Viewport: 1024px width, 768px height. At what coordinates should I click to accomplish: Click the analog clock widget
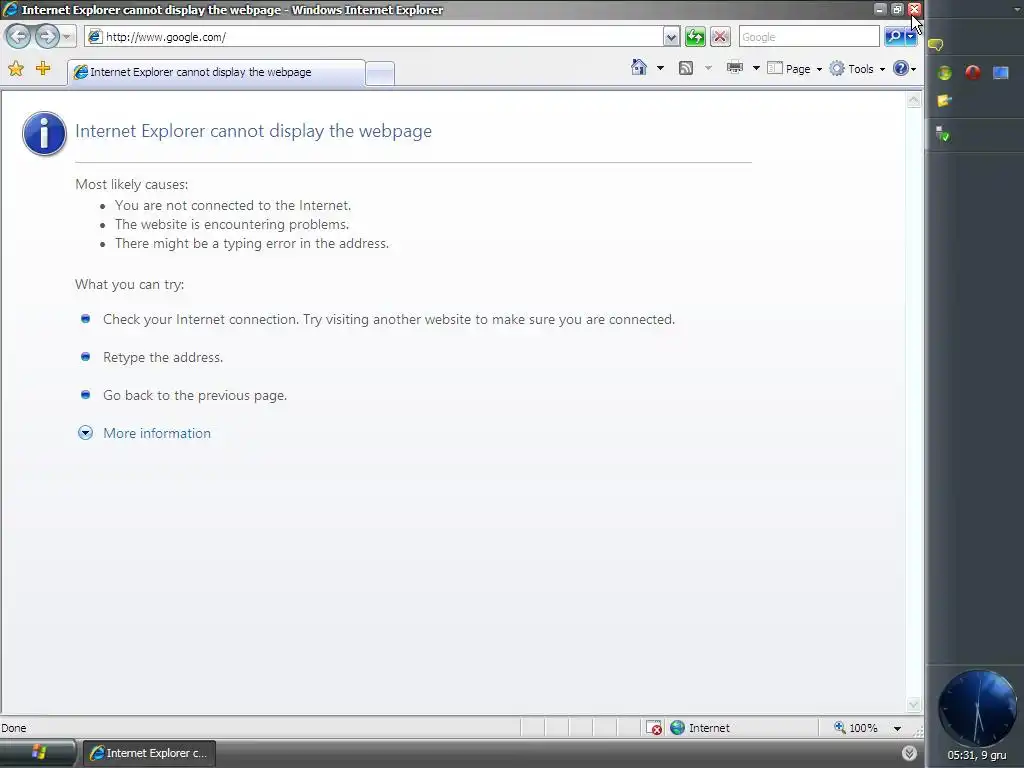pyautogui.click(x=977, y=708)
